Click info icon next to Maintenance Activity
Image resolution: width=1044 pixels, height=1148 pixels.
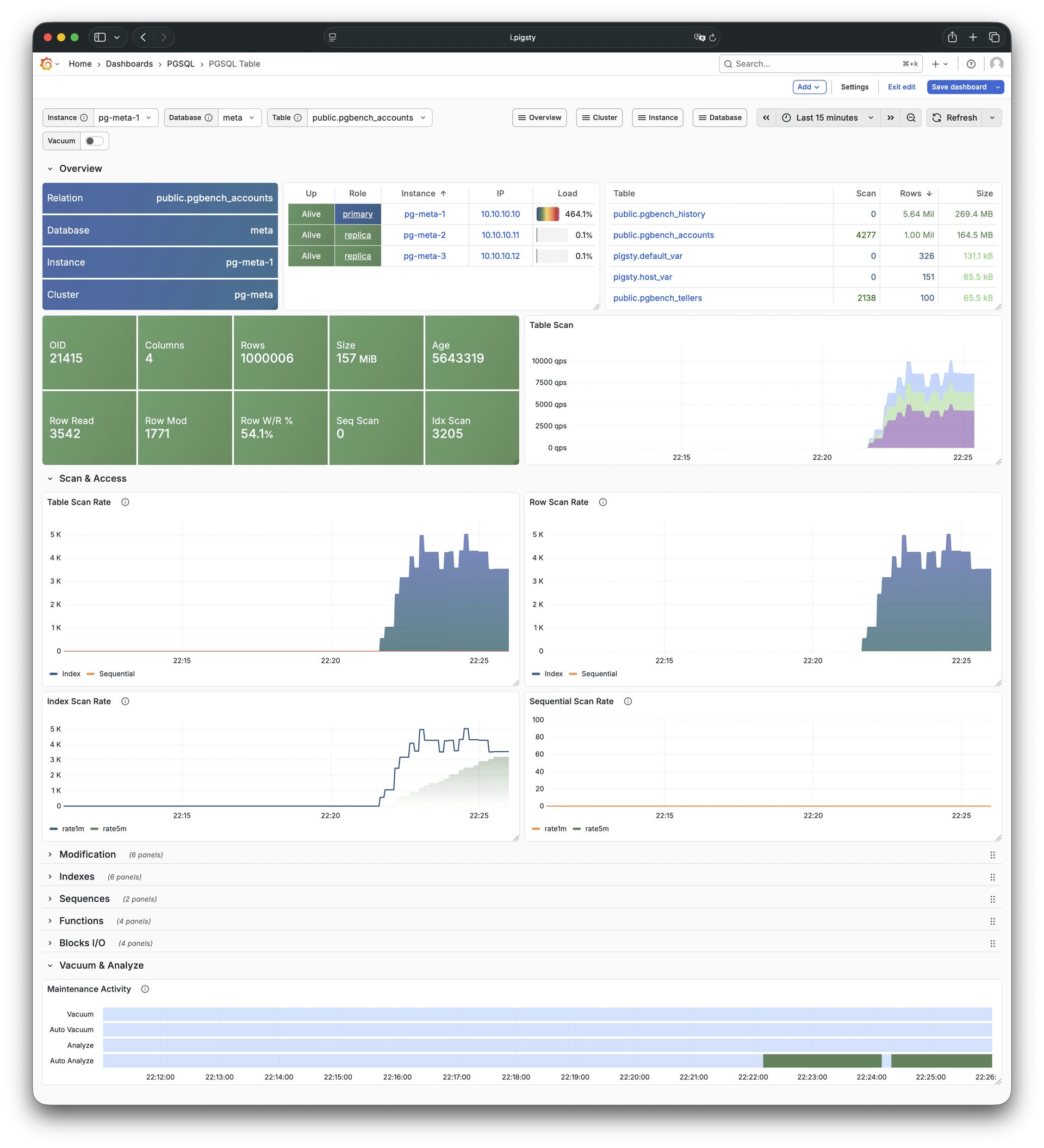[145, 989]
